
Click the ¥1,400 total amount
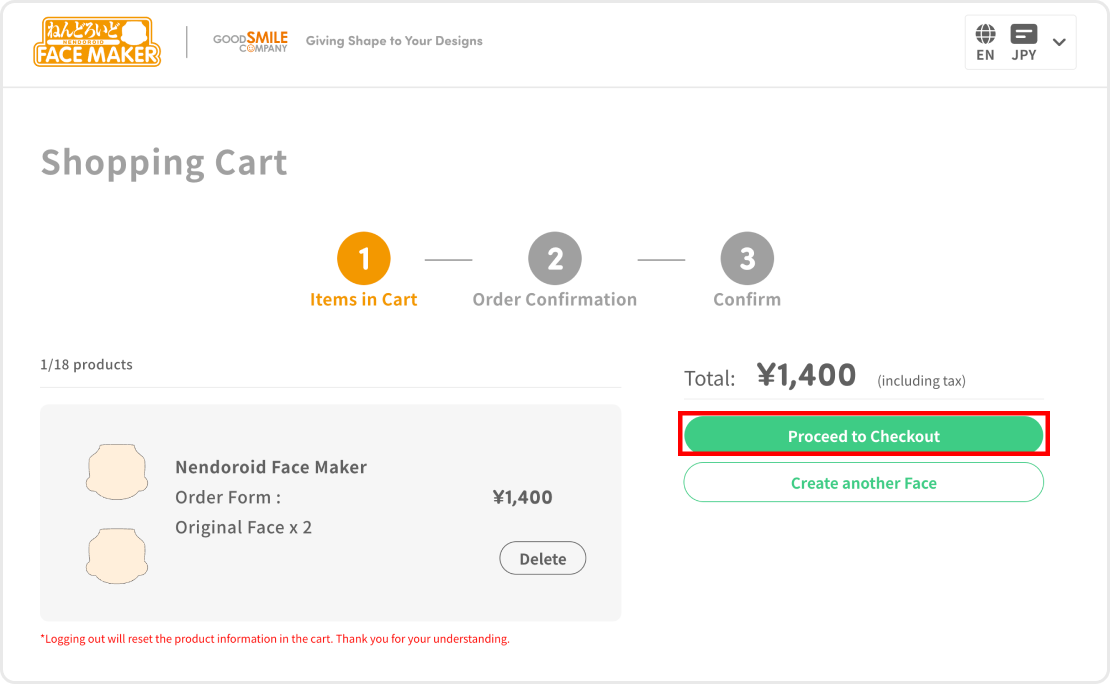point(806,375)
